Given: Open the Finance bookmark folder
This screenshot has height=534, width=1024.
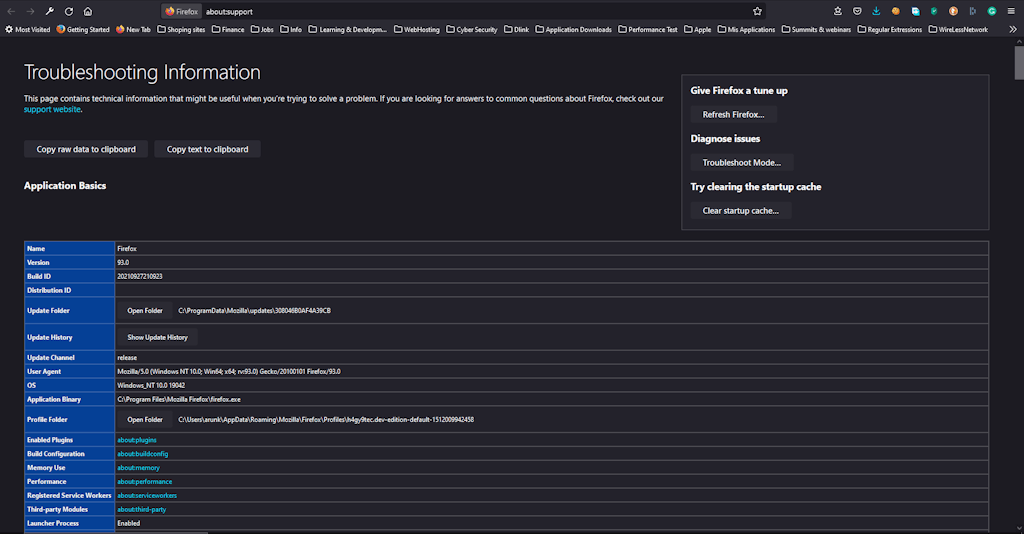Looking at the screenshot, I should pos(228,29).
